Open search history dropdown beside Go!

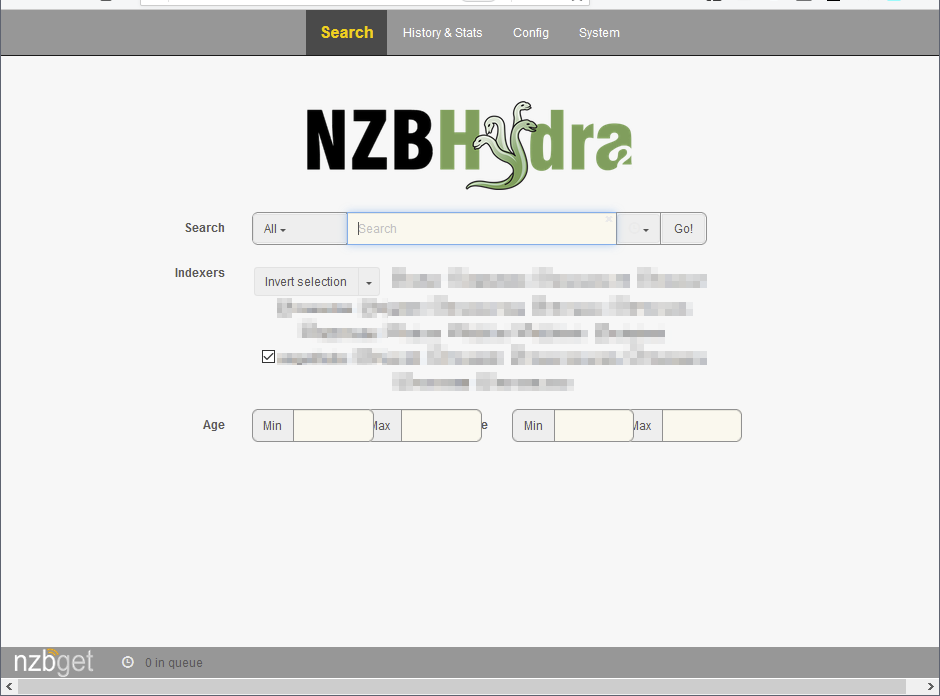point(638,228)
